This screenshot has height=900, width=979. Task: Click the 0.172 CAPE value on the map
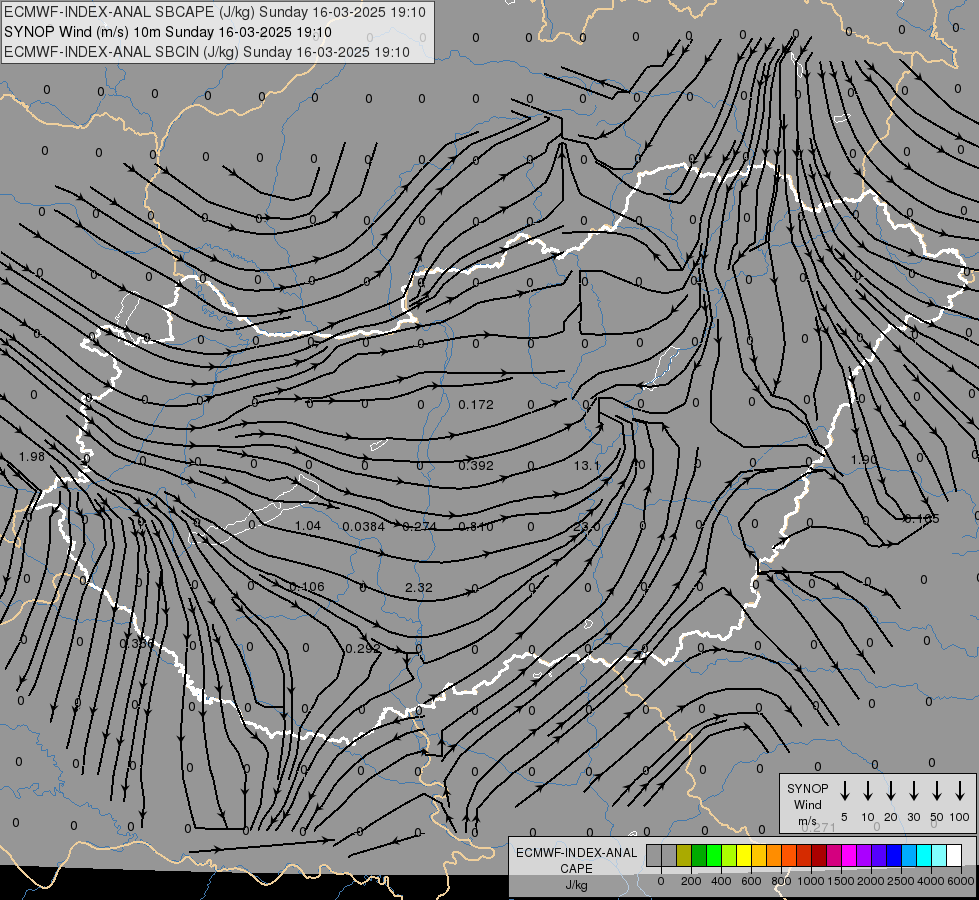tap(476, 405)
